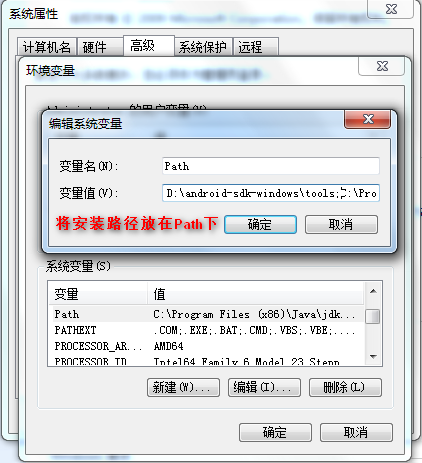Switch to the 硬件 tab

100,47
